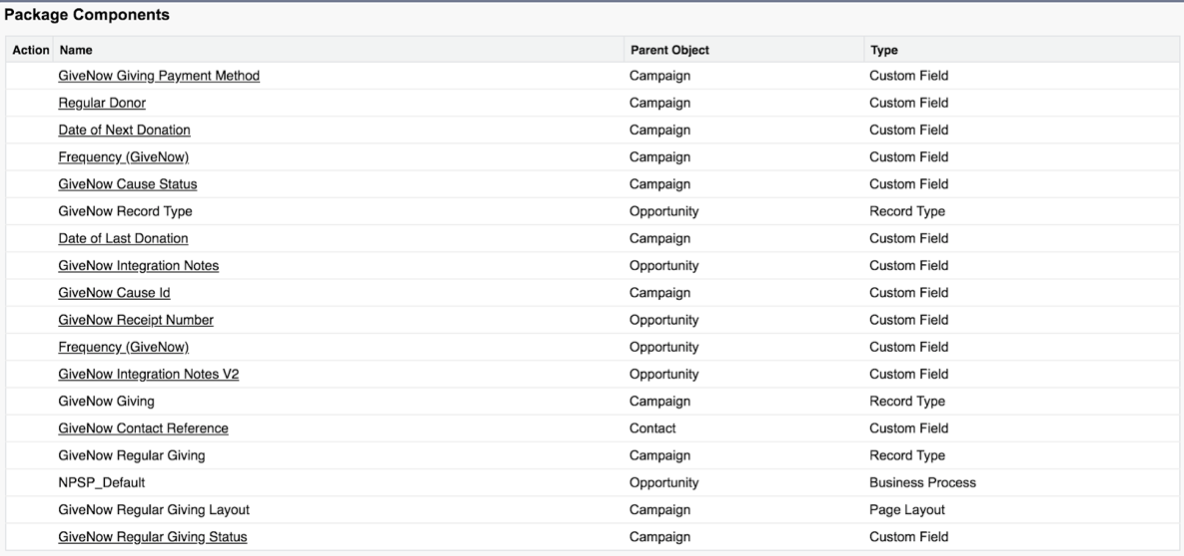Click Campaign cell in GiveNow Regular Giving Layout row
This screenshot has height=556, width=1184.
tap(659, 510)
